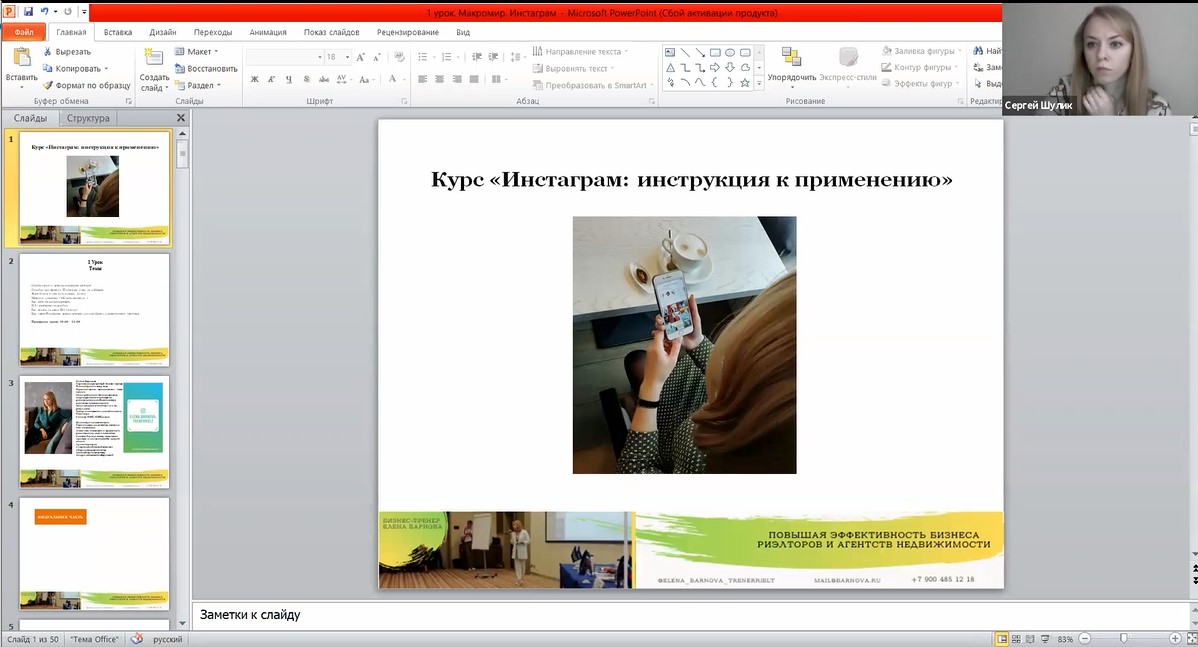Select the right arrow block shape
The width and height of the screenshot is (1198, 647).
[x=714, y=68]
